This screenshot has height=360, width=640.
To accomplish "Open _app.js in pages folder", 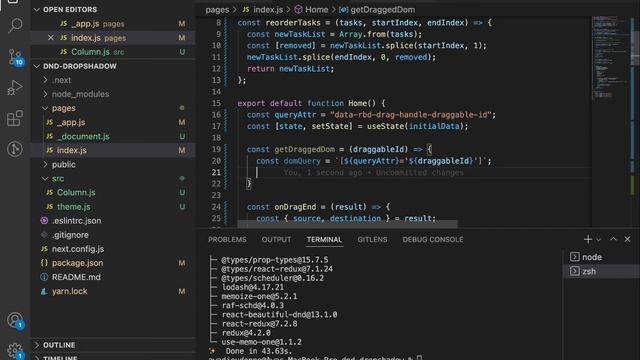I will tap(113, 122).
